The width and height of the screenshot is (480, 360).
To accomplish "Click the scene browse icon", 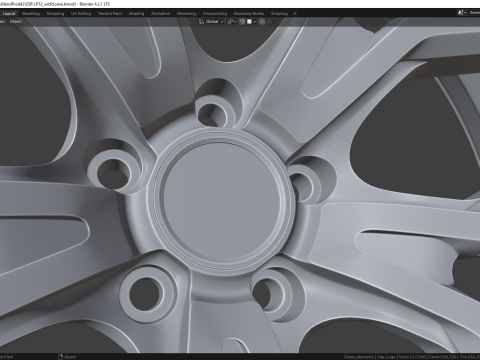I will (x=461, y=13).
